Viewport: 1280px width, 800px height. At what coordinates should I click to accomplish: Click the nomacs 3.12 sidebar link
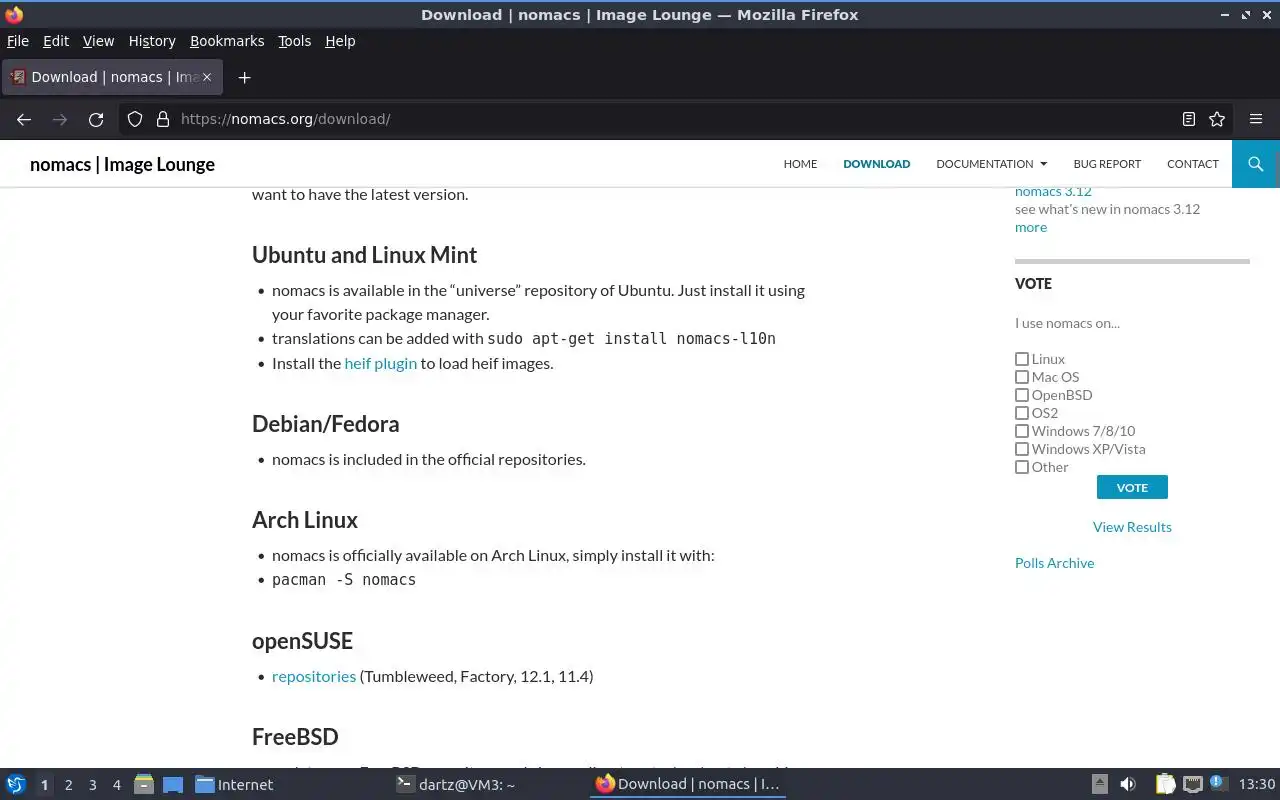pos(1053,191)
